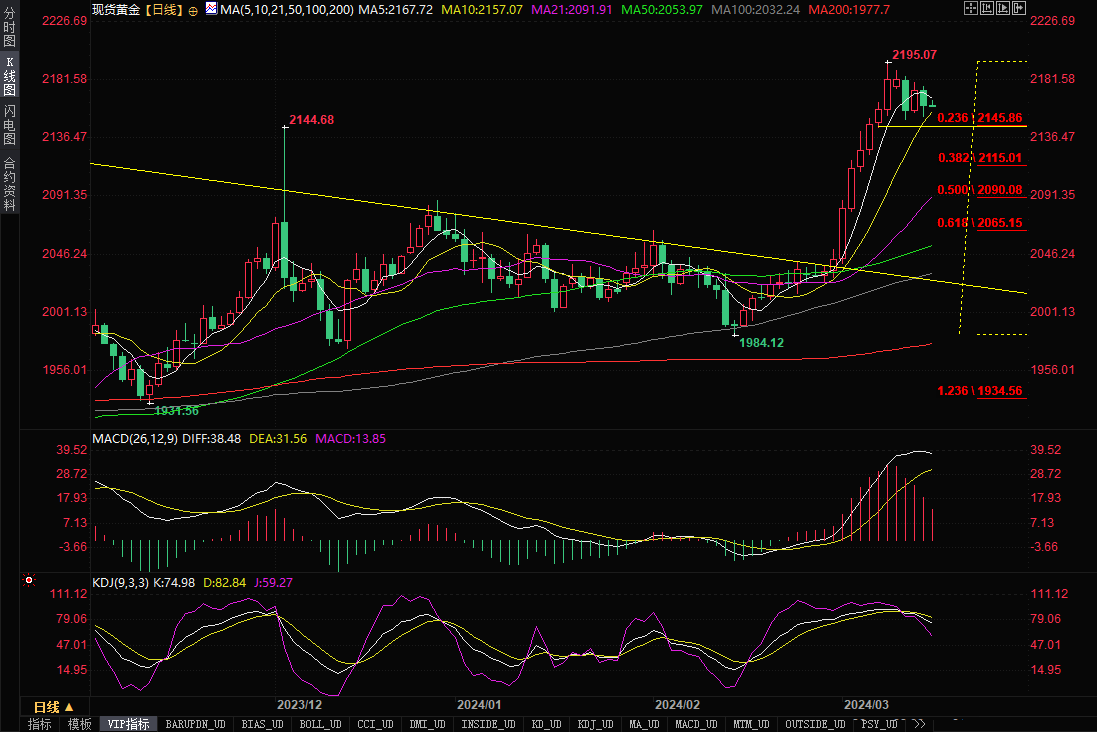Viewport: 1097px width, 732px height.
Task: Switch to the 指标 tab
Action: [39, 724]
